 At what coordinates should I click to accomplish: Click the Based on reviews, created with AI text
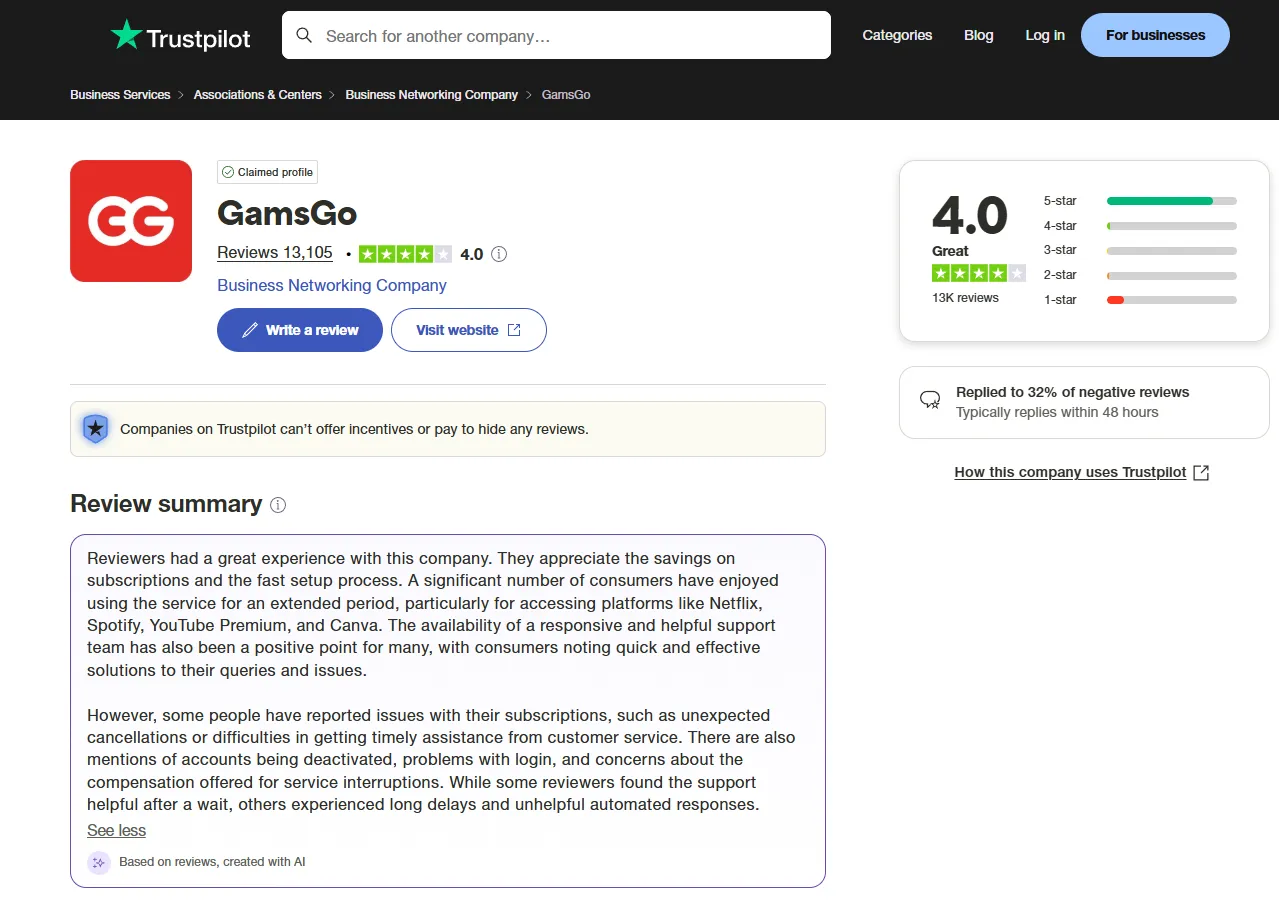[x=212, y=862]
